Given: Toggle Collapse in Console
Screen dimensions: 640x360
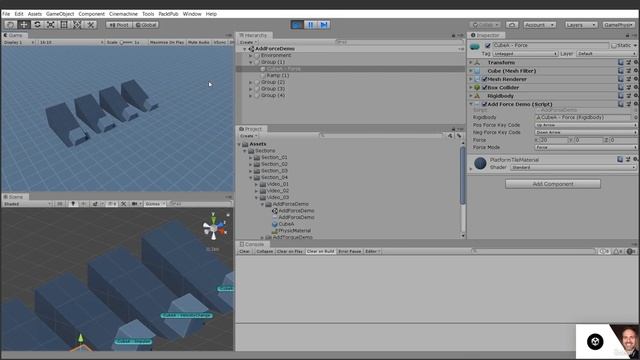Looking at the screenshot, I should (x=264, y=251).
